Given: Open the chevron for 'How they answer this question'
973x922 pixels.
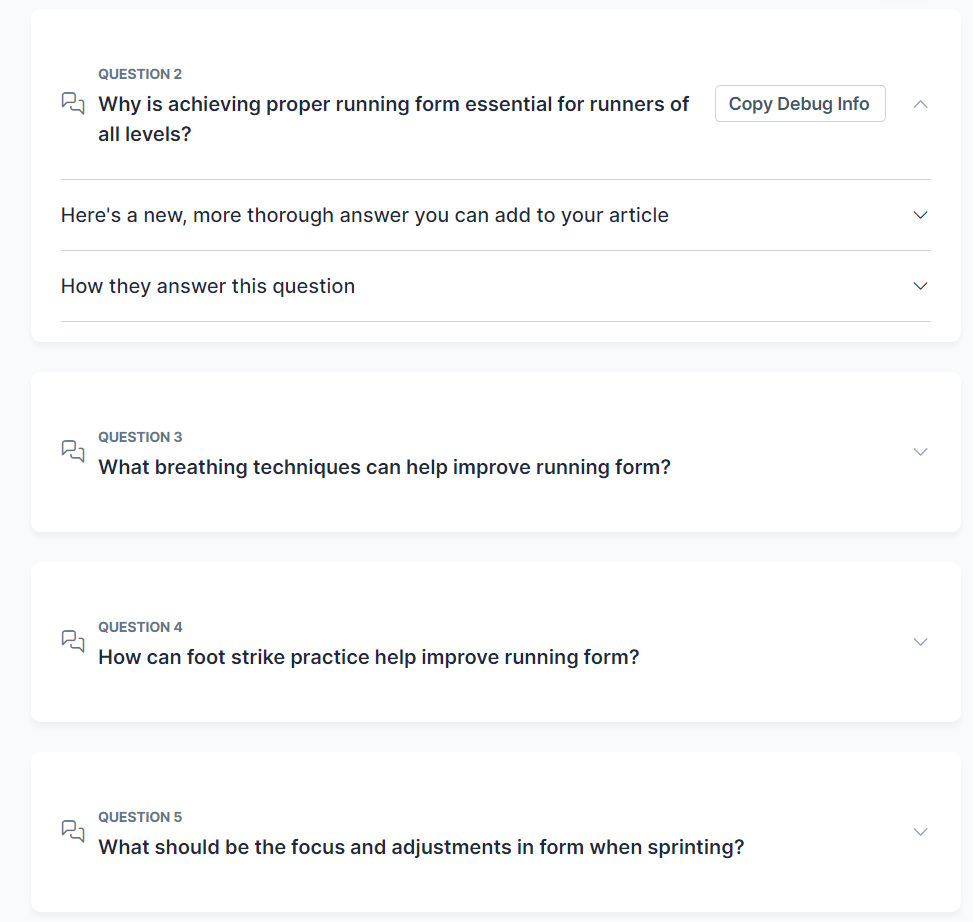Looking at the screenshot, I should click(921, 286).
